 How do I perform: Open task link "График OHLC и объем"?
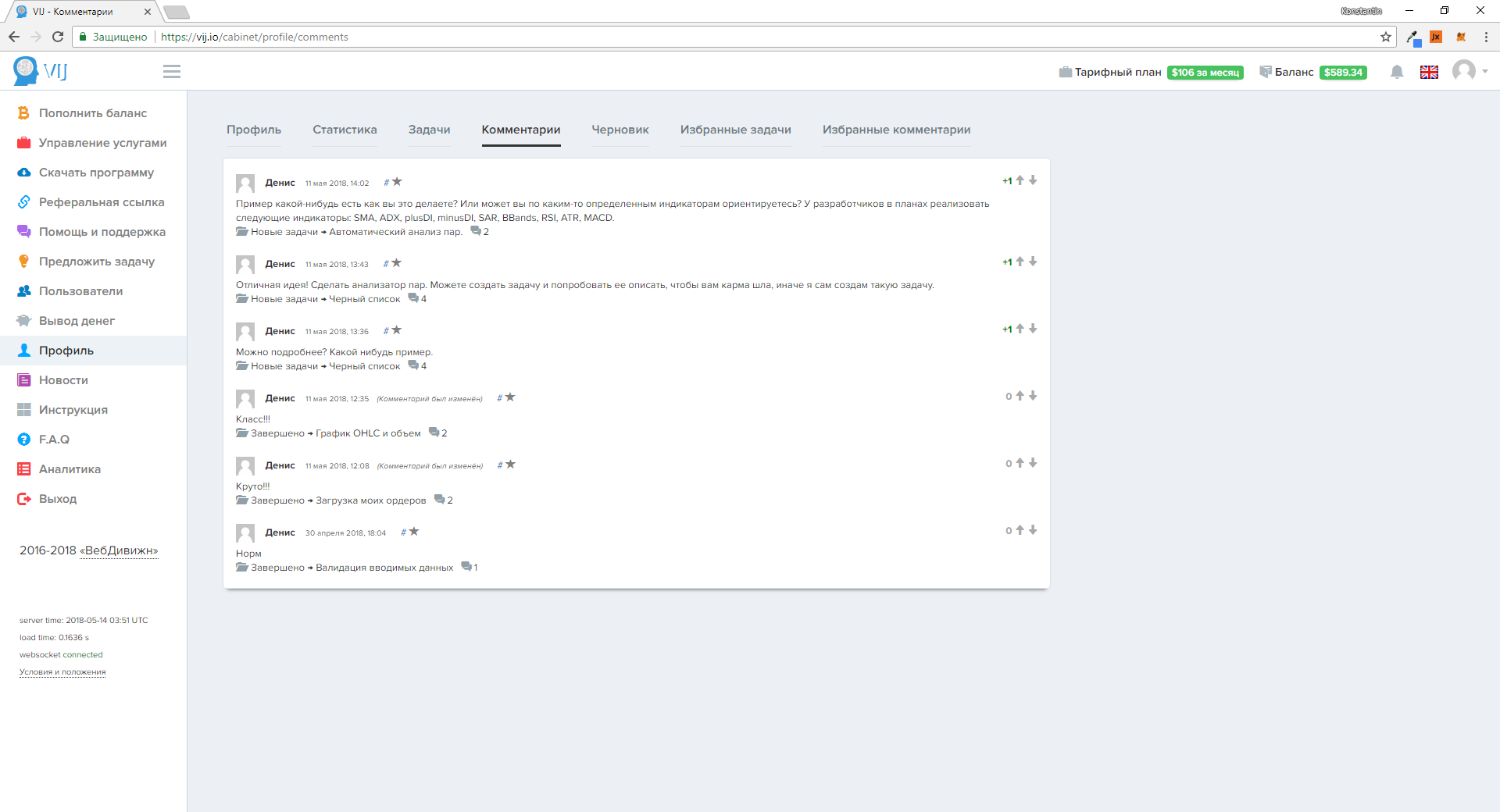click(368, 433)
